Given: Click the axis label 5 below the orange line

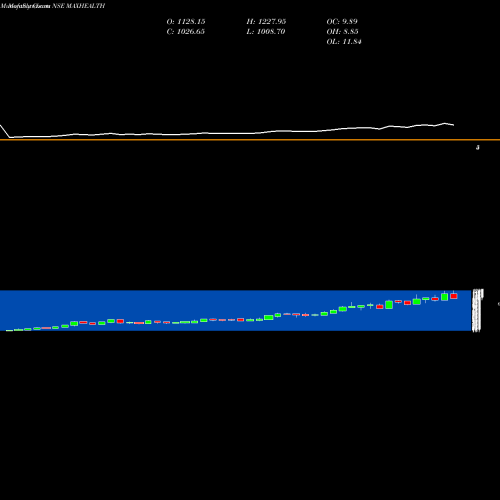Looking at the screenshot, I should 478,147.
